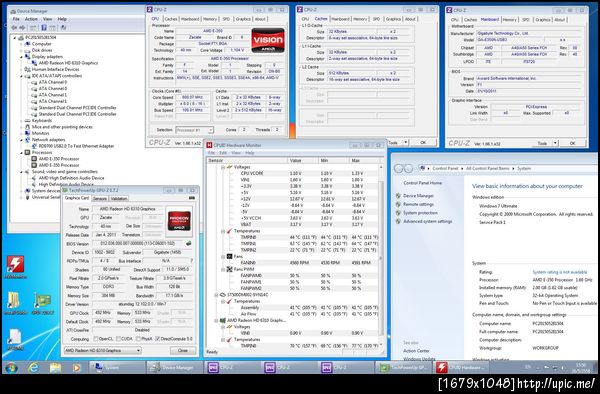Collapse Network adapters in Device Manager

[21, 140]
